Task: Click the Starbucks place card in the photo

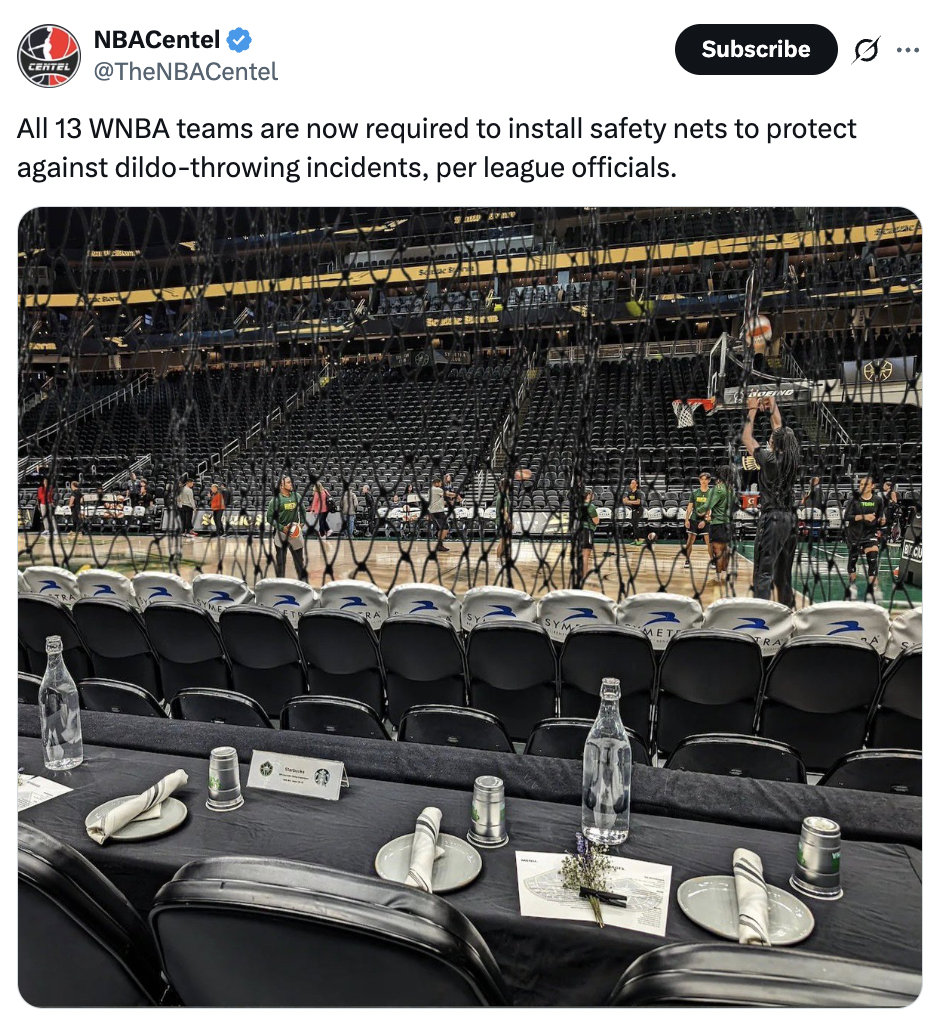Action: click(x=297, y=774)
